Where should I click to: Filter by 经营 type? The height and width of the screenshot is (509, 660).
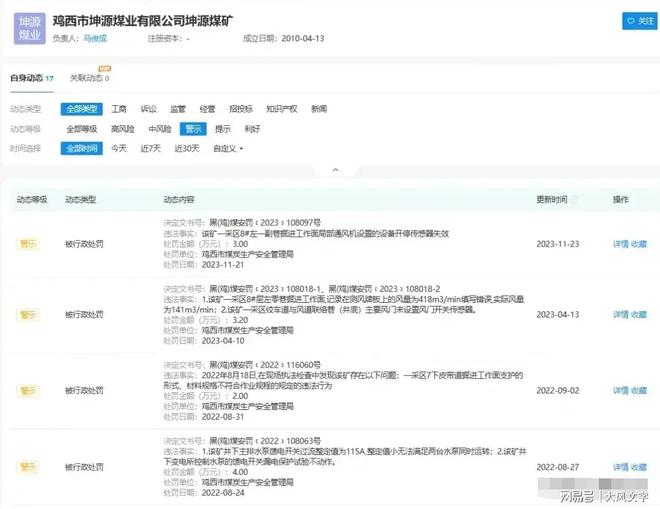pyautogui.click(x=207, y=109)
